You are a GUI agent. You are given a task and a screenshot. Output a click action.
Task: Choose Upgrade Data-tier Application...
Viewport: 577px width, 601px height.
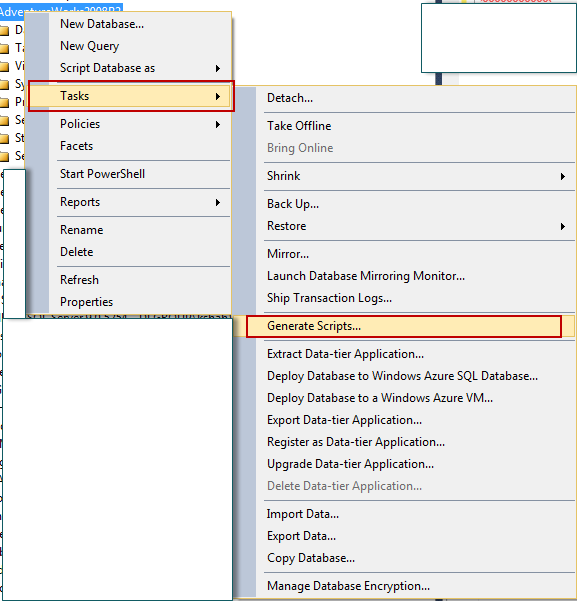pos(350,464)
